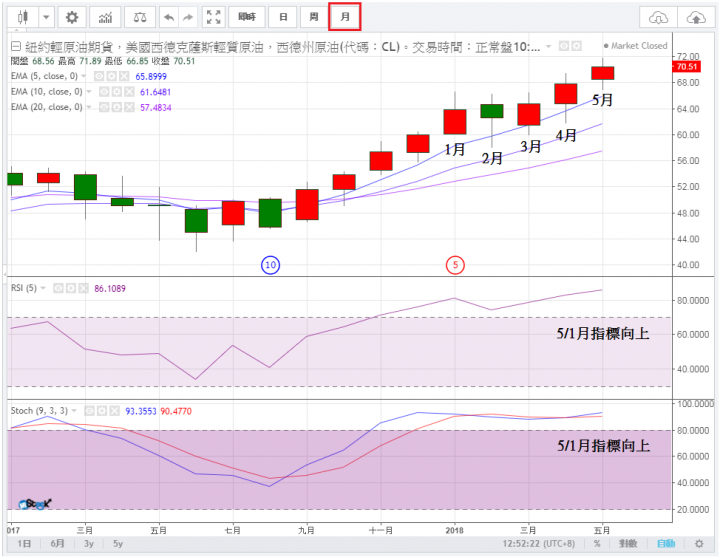Set date range to 5y
Viewport: 720px width, 557px height.
coord(118,544)
